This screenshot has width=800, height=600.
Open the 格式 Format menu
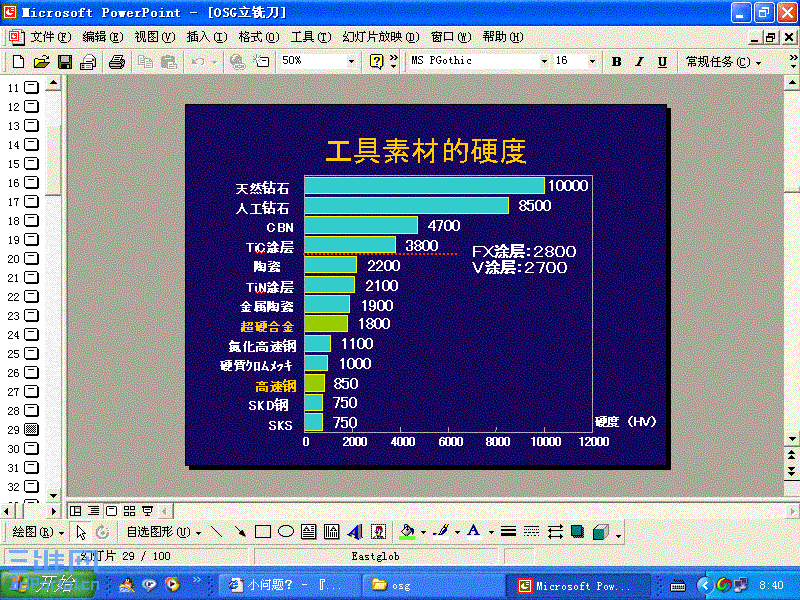click(x=259, y=37)
